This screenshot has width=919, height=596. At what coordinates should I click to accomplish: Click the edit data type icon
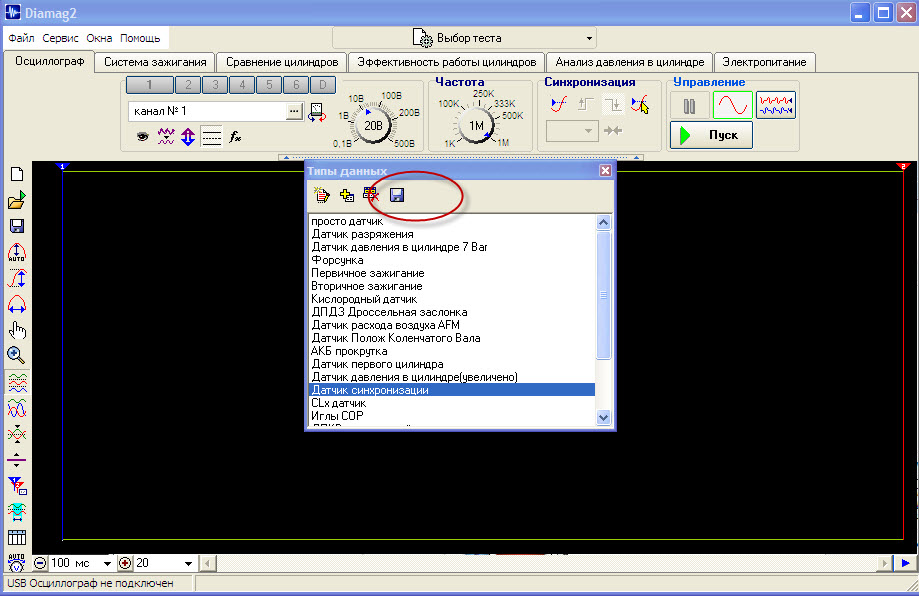pyautogui.click(x=322, y=195)
